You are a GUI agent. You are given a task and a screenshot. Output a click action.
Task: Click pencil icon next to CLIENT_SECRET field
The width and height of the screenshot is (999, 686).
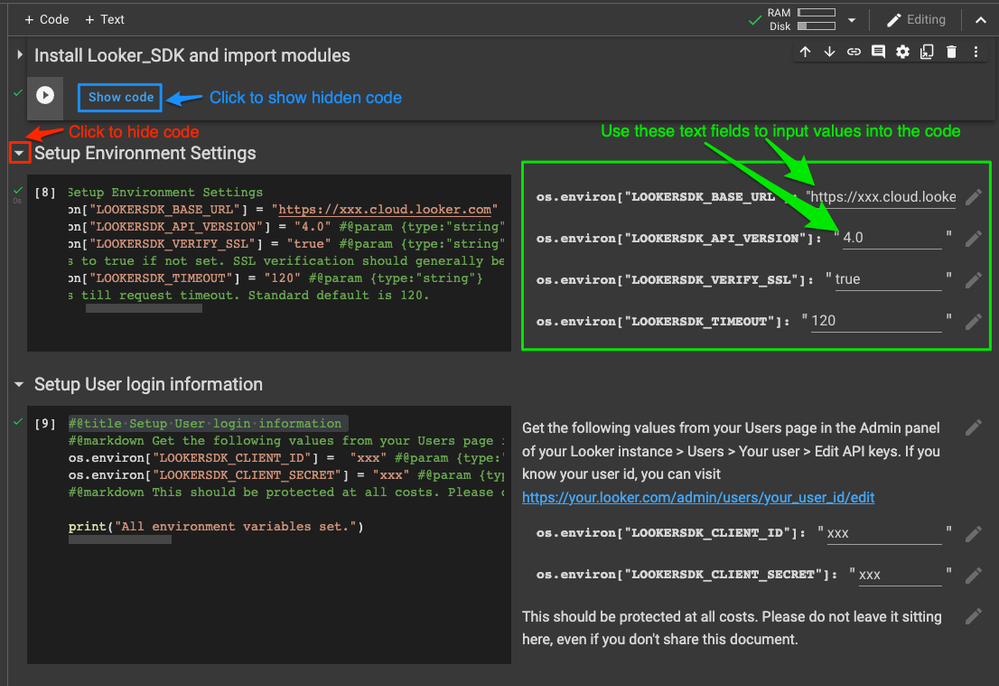[973, 575]
